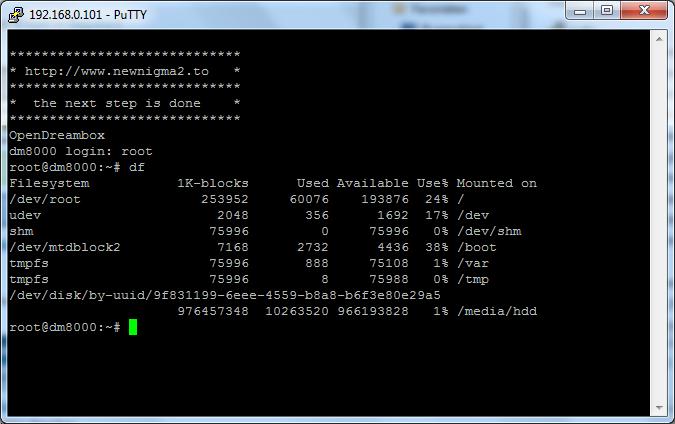Click the 'dm8000 login: root' line
The image size is (675, 424).
81,151
